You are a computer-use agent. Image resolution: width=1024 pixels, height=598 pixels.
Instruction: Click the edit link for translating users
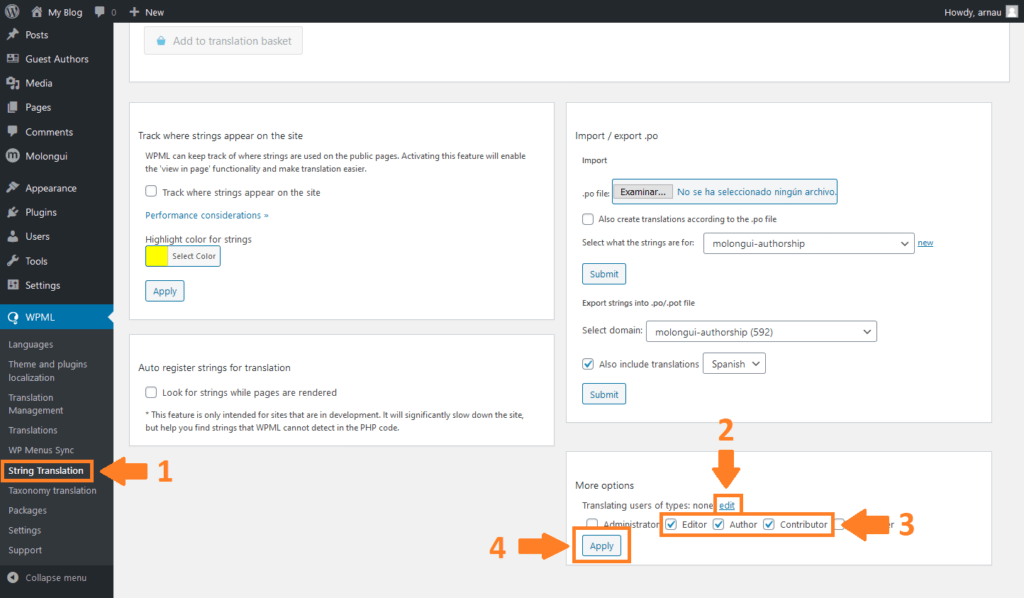tap(727, 505)
